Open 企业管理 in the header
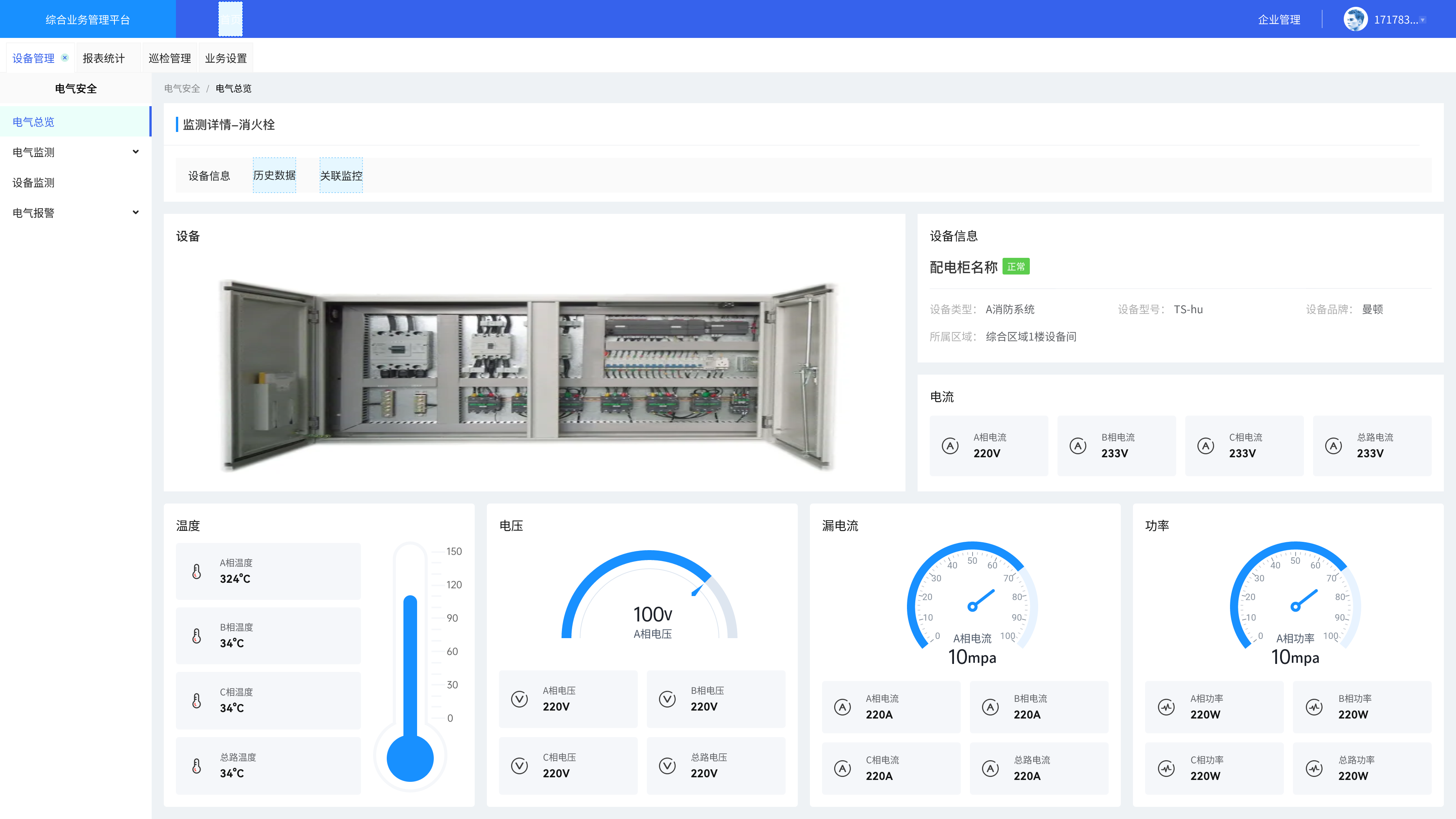The width and height of the screenshot is (1456, 819). [1279, 20]
